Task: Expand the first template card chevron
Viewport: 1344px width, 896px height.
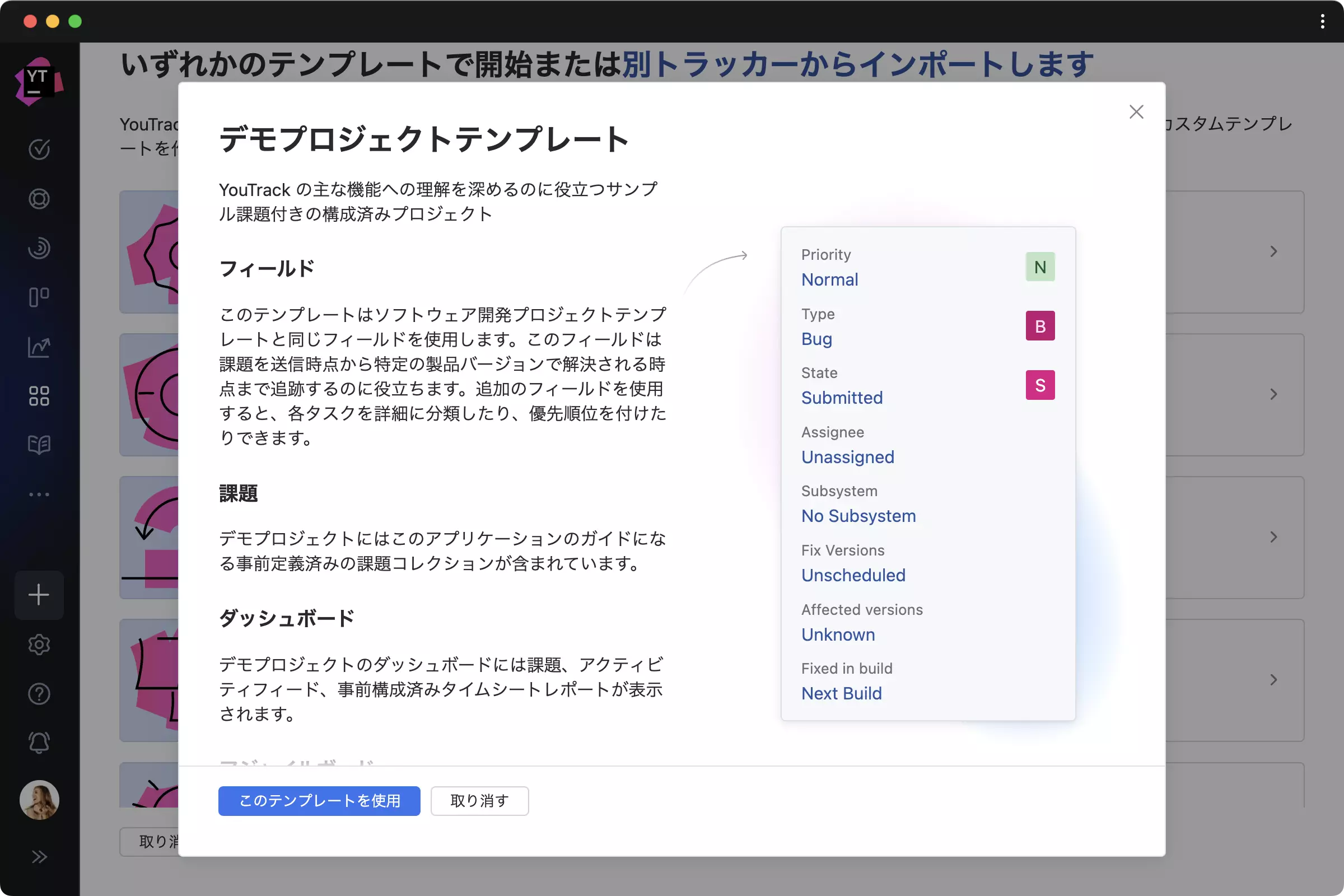Action: (x=1273, y=251)
